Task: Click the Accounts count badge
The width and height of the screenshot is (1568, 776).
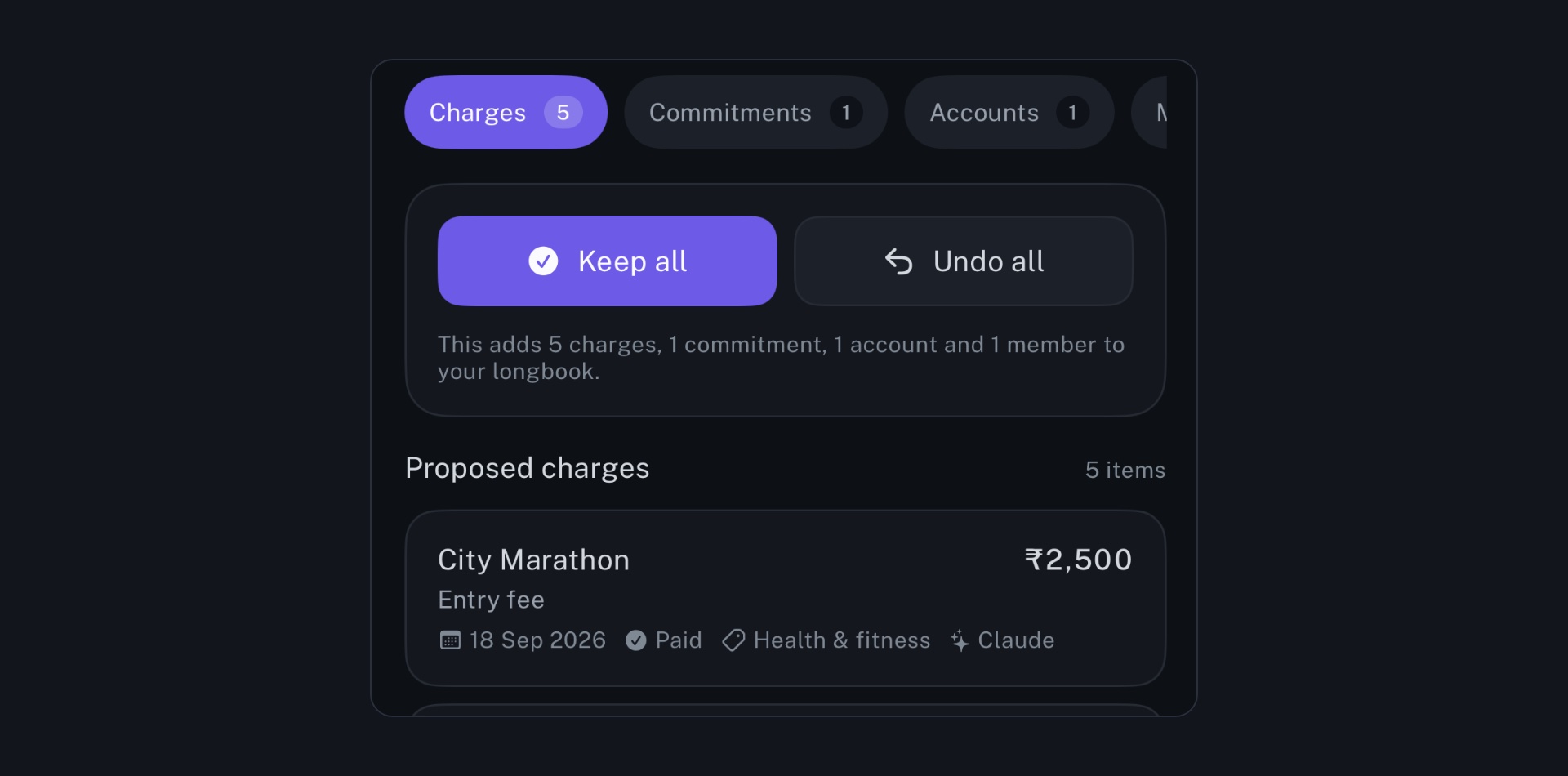Action: pos(1072,113)
